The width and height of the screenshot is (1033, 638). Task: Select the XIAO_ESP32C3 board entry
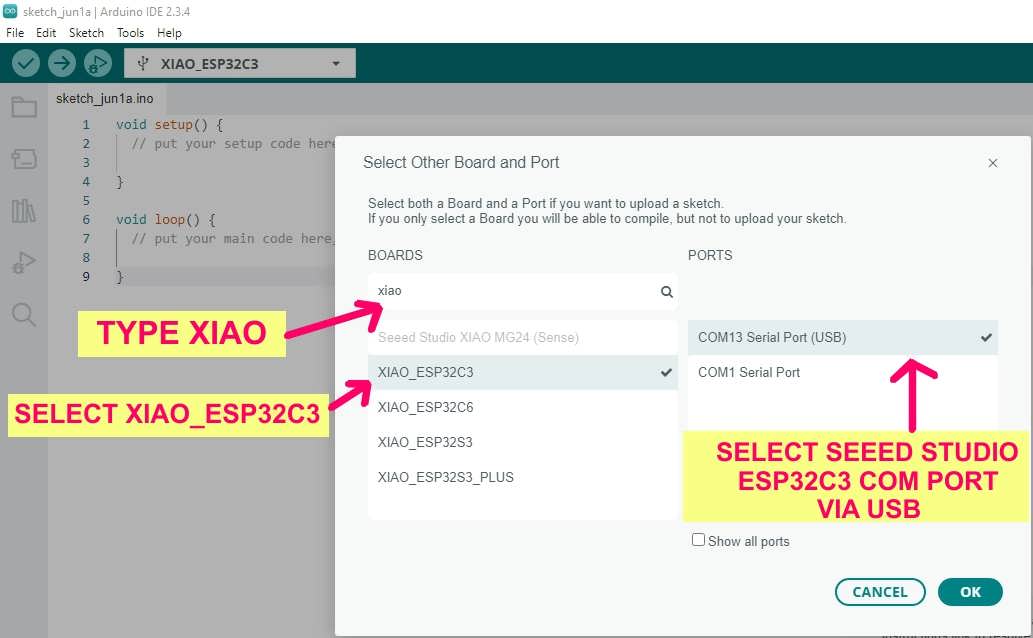tap(522, 372)
